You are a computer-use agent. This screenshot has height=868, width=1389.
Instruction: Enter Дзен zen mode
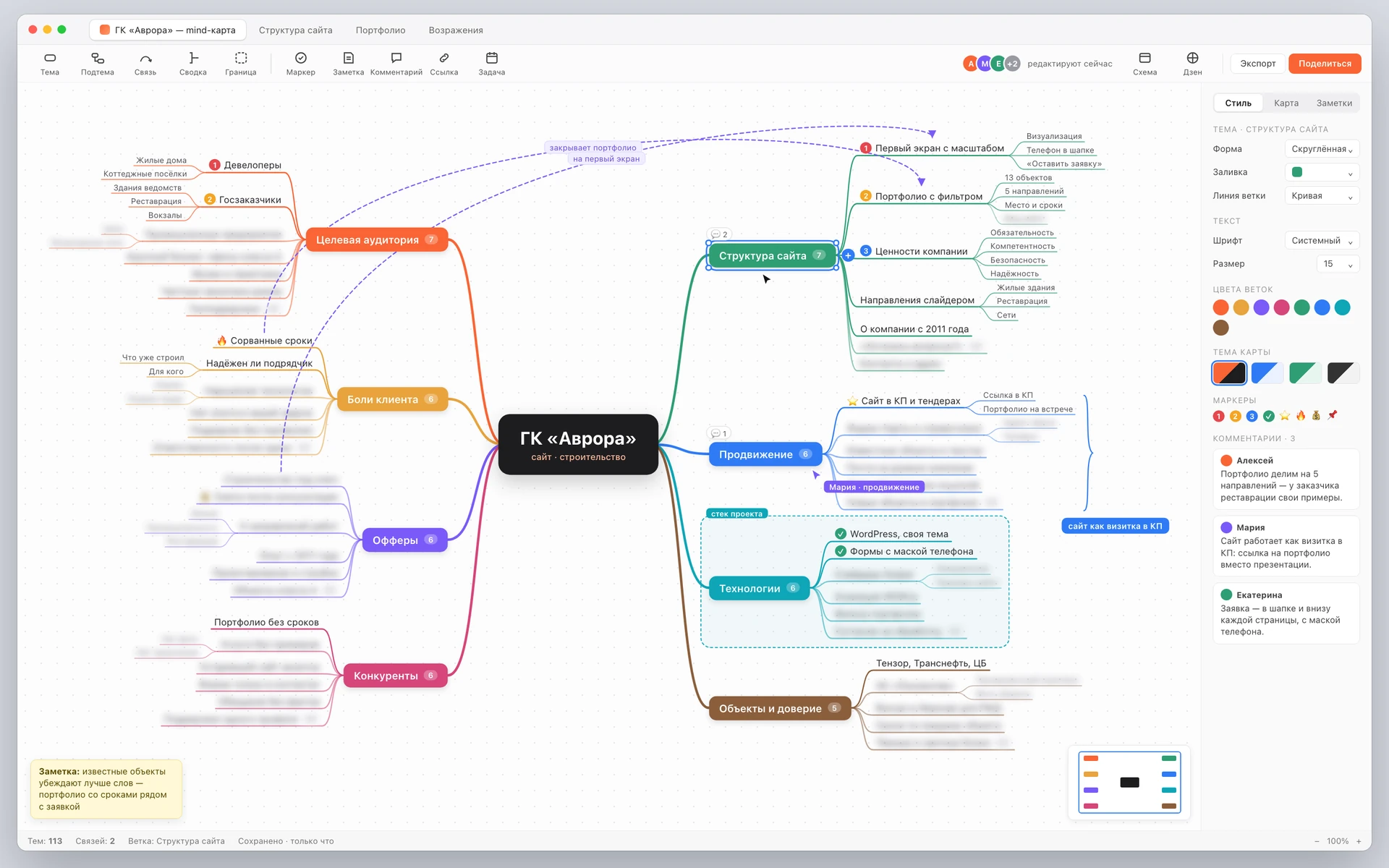coord(1192,64)
